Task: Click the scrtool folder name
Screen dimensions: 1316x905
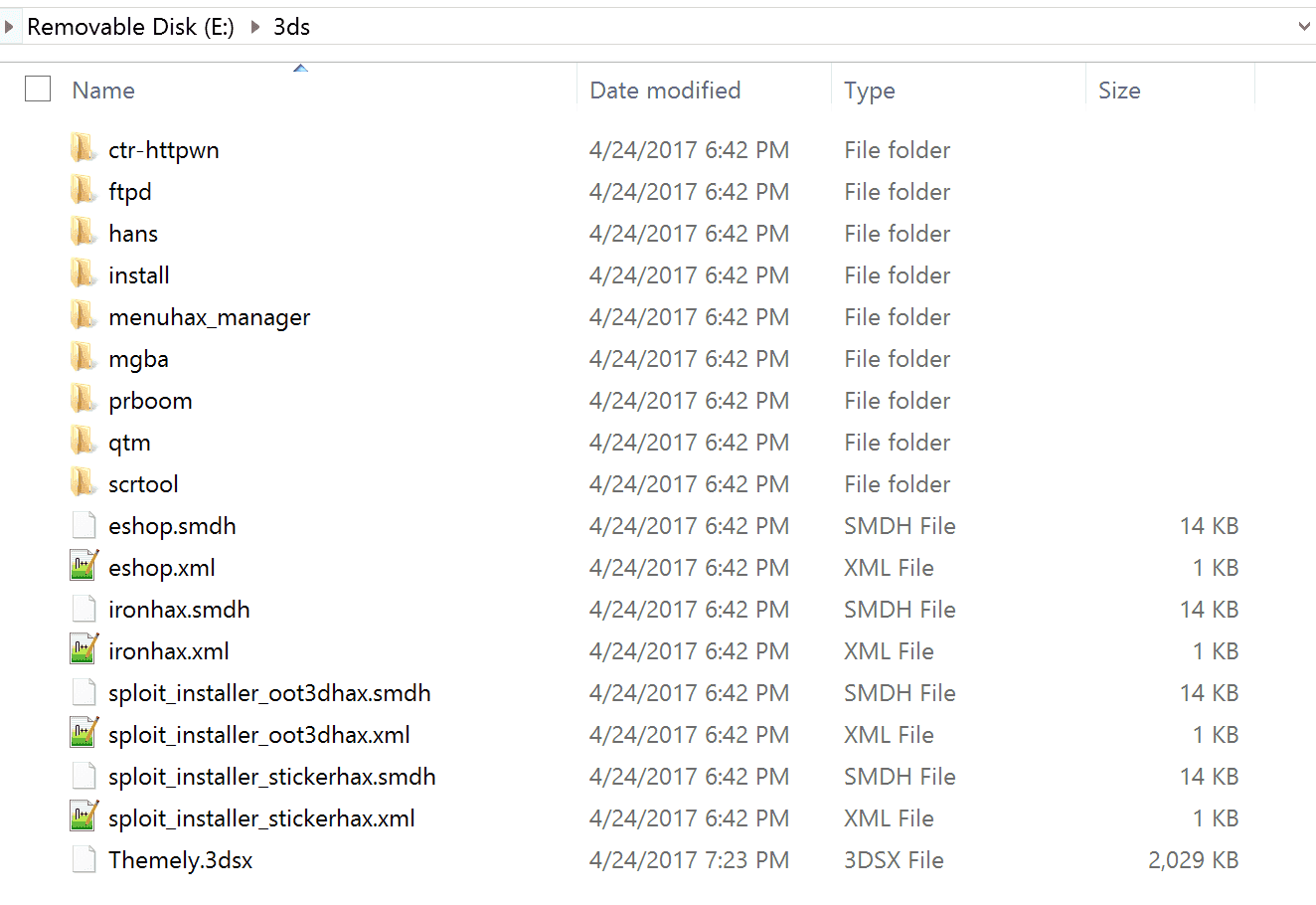Action: 143,484
